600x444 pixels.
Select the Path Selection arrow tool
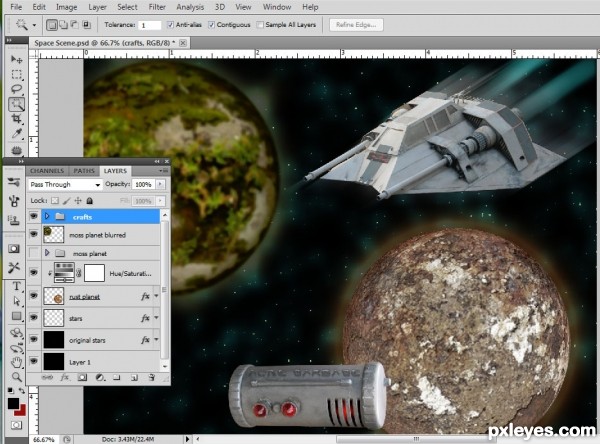click(x=16, y=301)
